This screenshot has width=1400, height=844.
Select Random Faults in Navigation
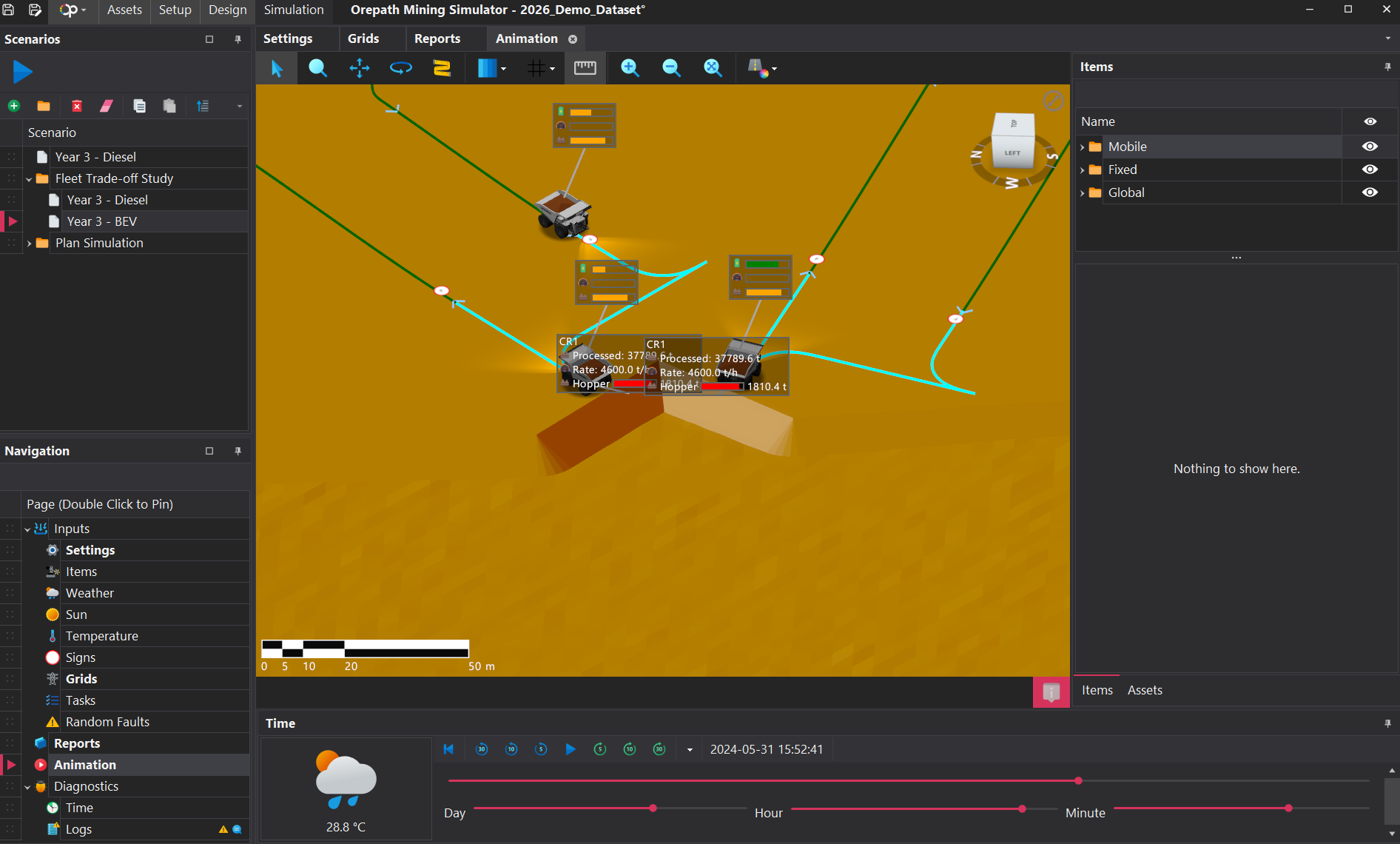107,722
